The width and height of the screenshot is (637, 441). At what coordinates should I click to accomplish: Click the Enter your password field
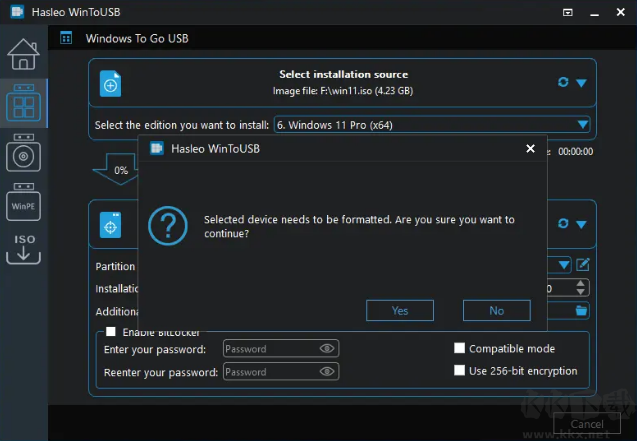coord(281,349)
